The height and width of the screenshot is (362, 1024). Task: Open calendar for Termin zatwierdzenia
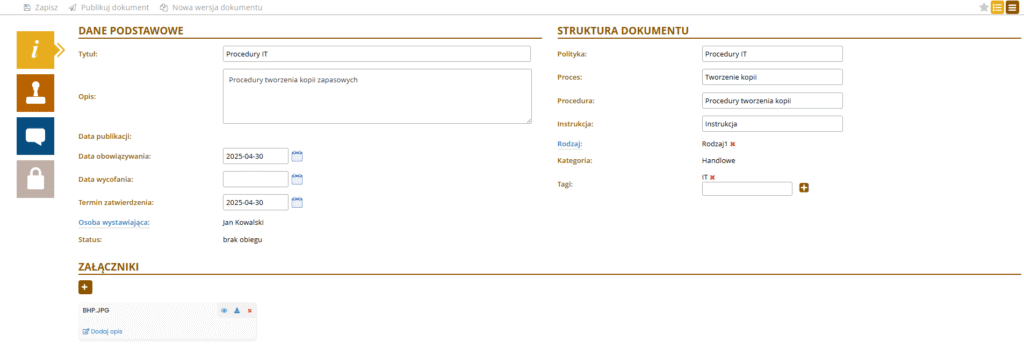click(297, 203)
